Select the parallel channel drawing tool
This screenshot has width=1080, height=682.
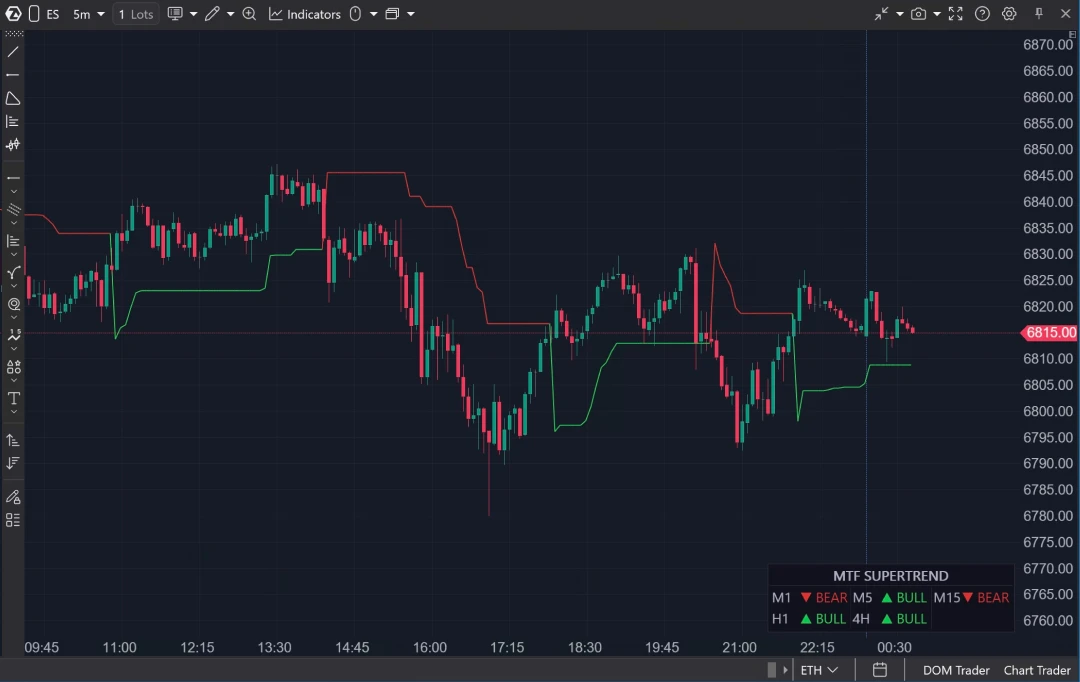[13, 209]
